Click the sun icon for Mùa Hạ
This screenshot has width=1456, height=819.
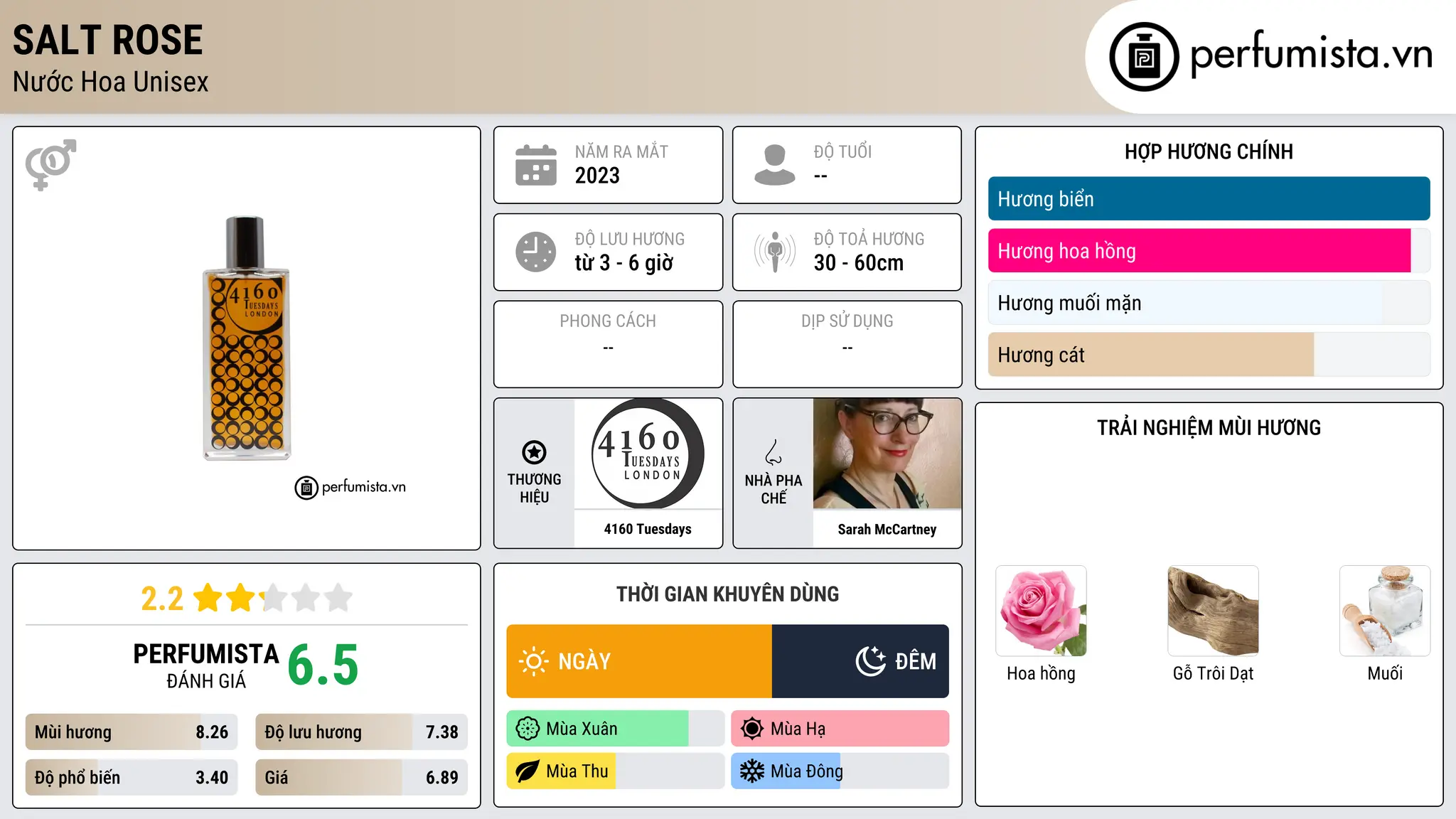click(752, 729)
